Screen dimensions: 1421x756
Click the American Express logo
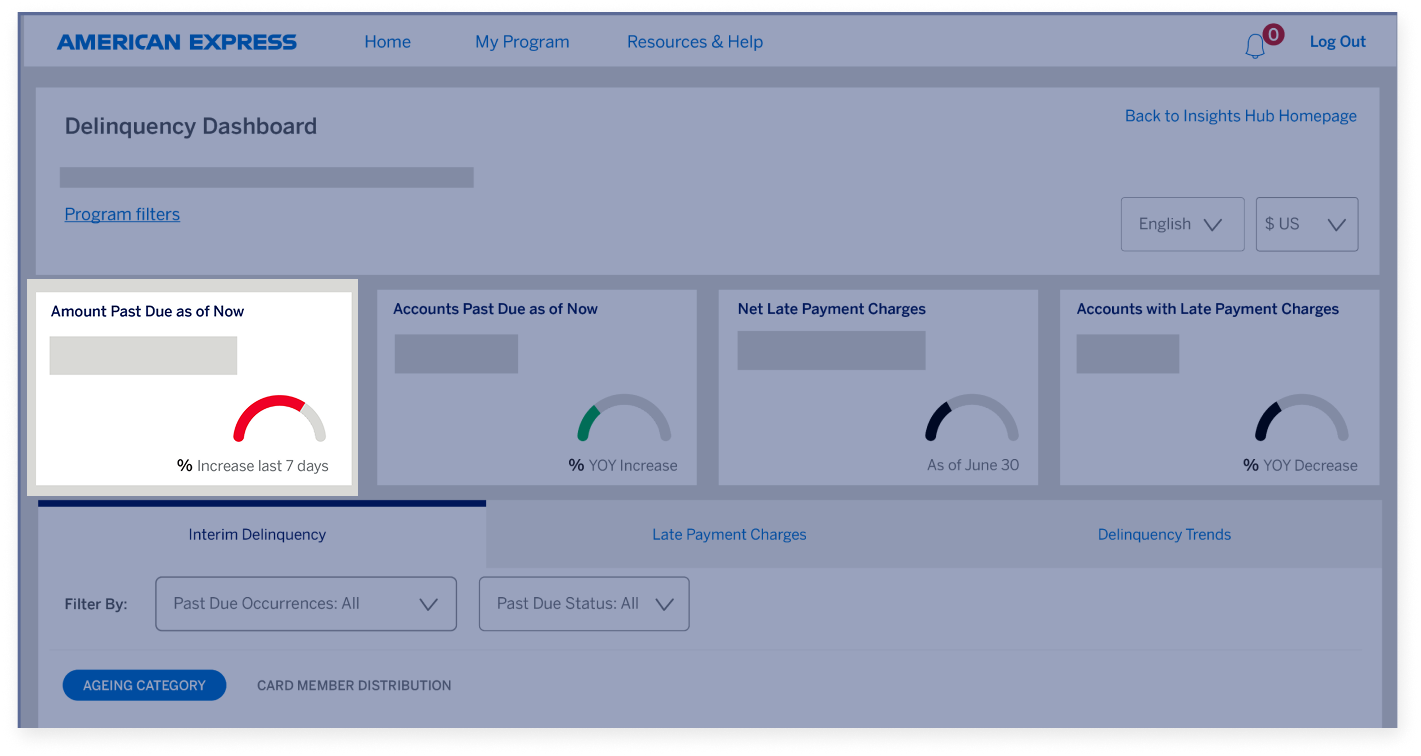coord(177,41)
